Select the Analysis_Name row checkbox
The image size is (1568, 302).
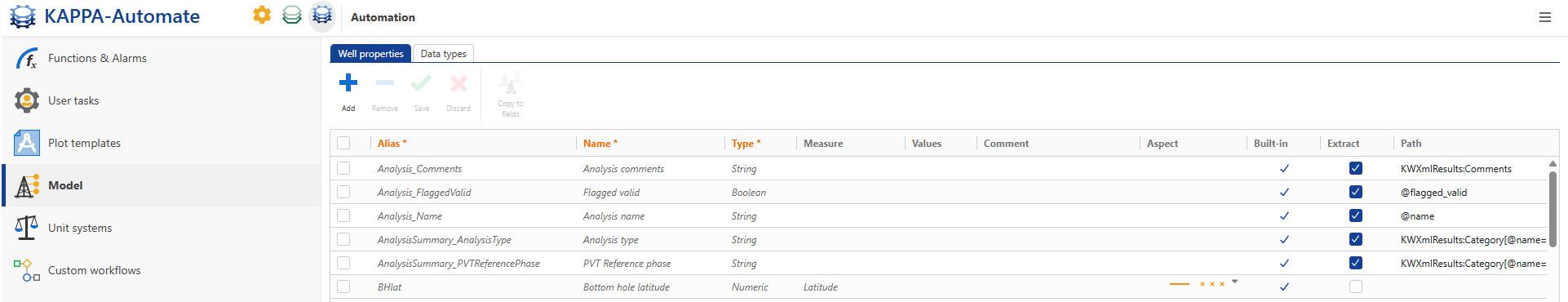click(343, 215)
